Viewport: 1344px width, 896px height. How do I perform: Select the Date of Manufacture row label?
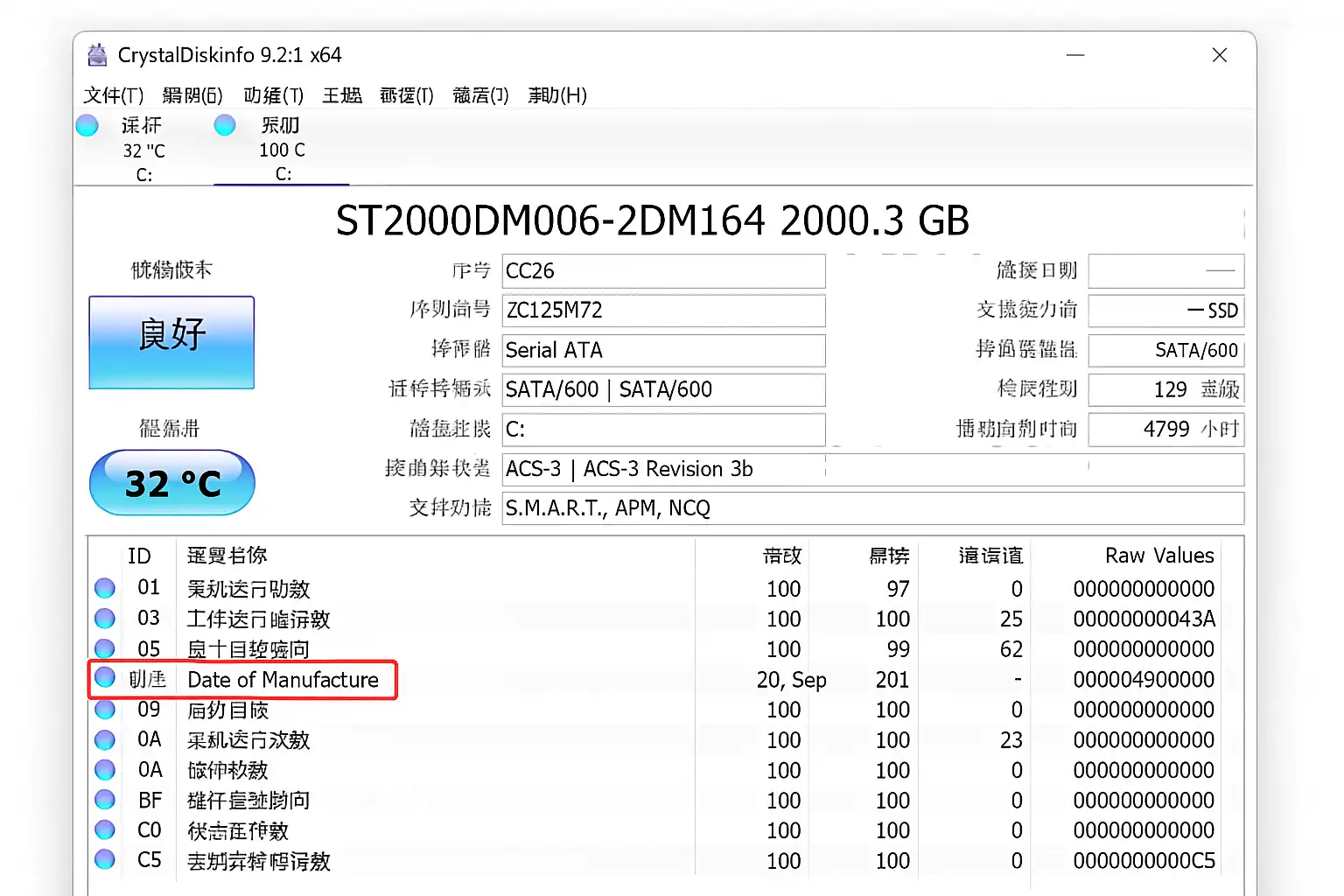pos(283,680)
